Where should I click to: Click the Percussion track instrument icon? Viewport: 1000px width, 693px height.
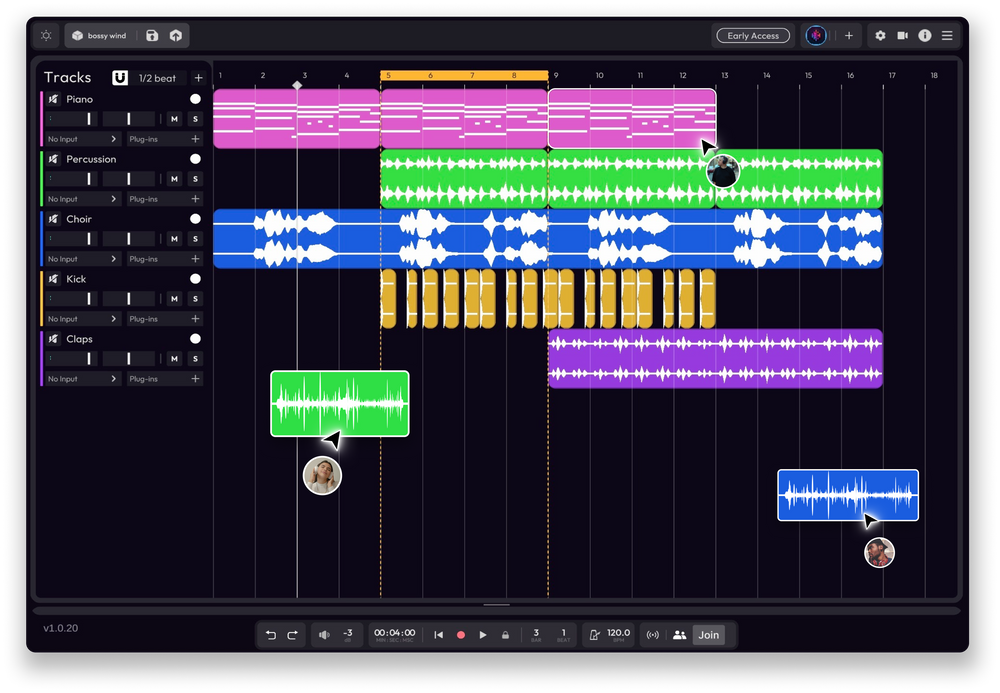(x=54, y=159)
